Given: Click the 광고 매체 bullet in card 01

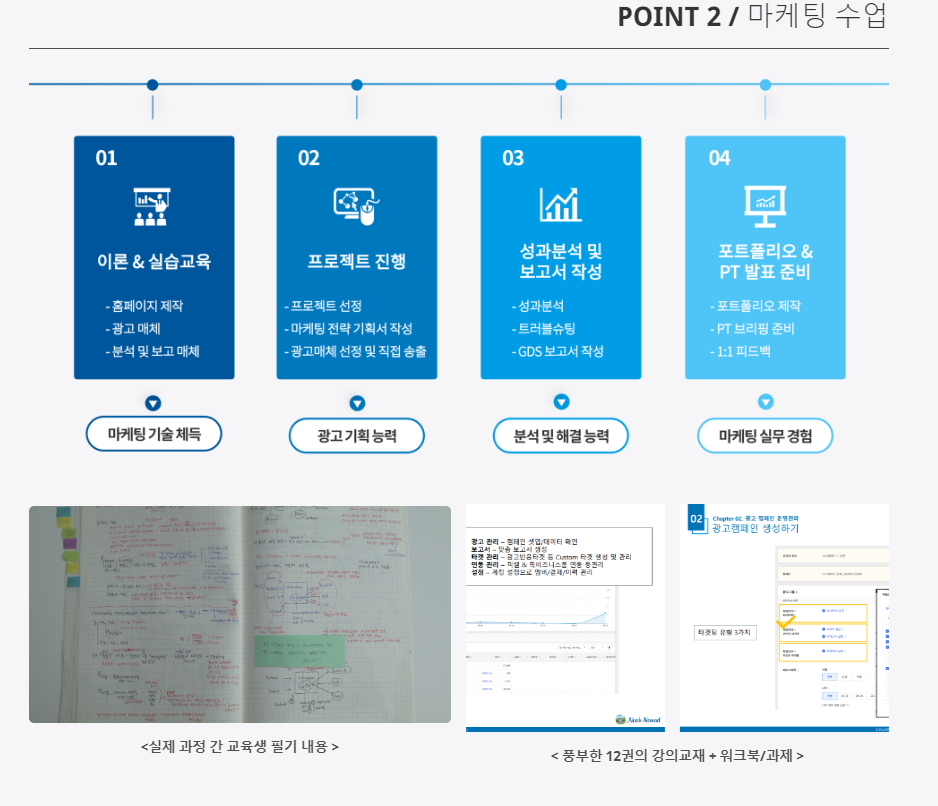Looking at the screenshot, I should 133,329.
